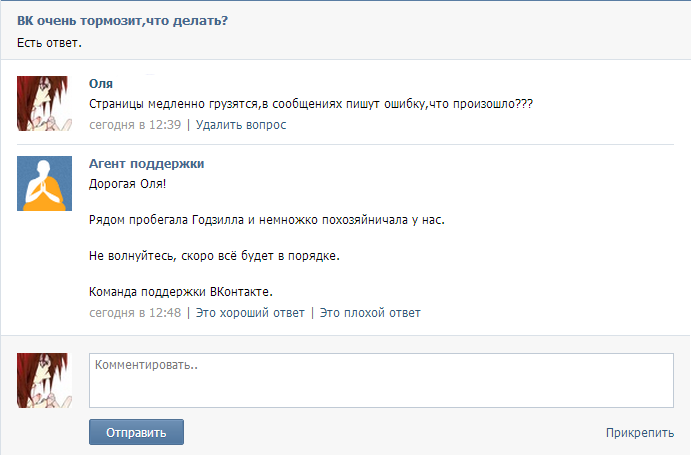Click the 'Не волнуйтесь, скоро всё будет в порядке' line
Viewport: 691px width, 455px height.
pos(214,256)
